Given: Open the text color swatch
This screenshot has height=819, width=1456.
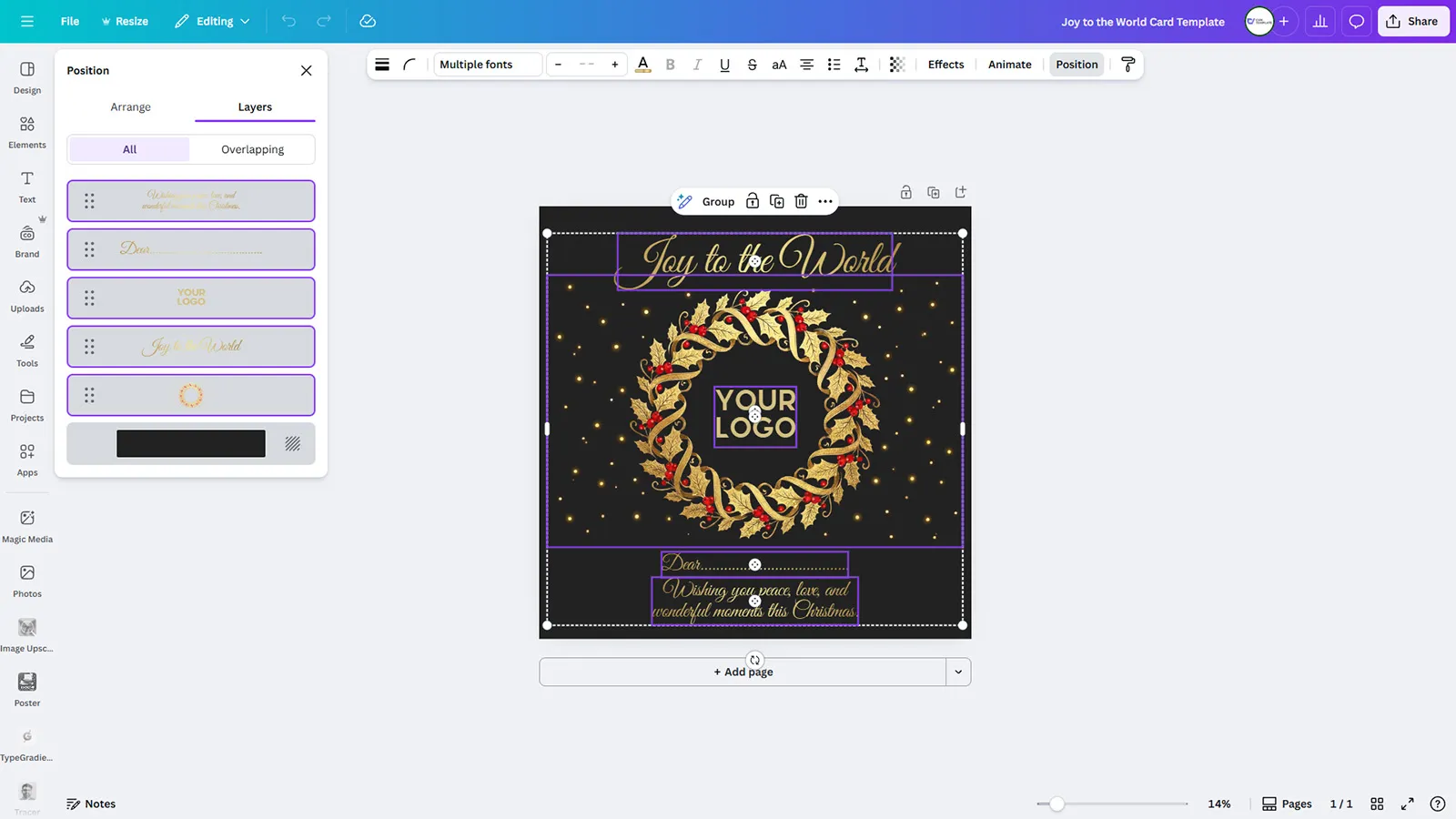Looking at the screenshot, I should [x=643, y=64].
